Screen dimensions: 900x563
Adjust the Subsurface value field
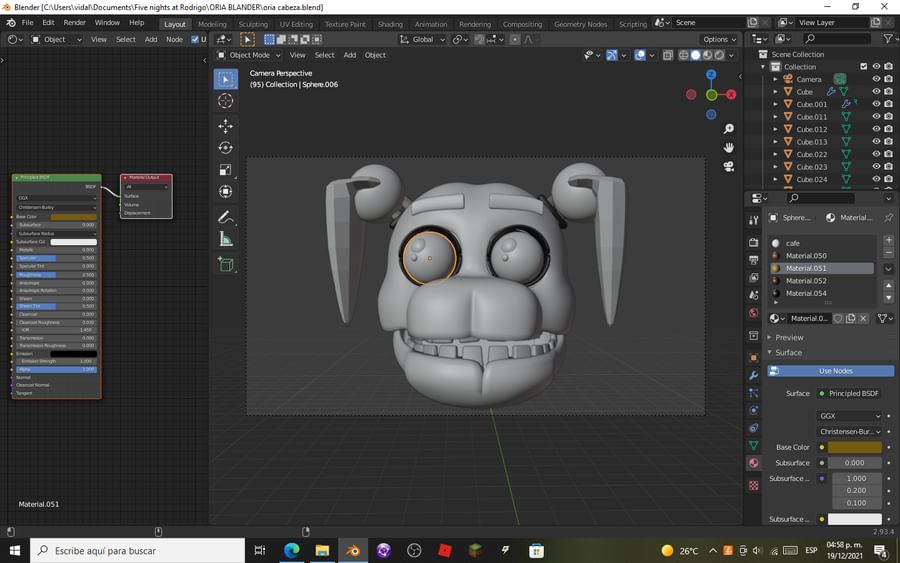click(855, 463)
